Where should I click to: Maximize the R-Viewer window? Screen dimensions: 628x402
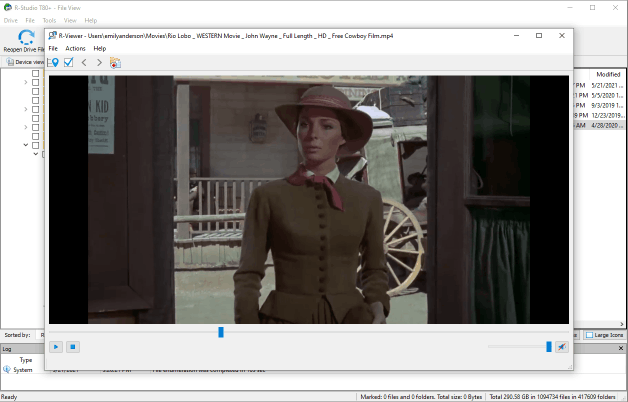tap(539, 36)
